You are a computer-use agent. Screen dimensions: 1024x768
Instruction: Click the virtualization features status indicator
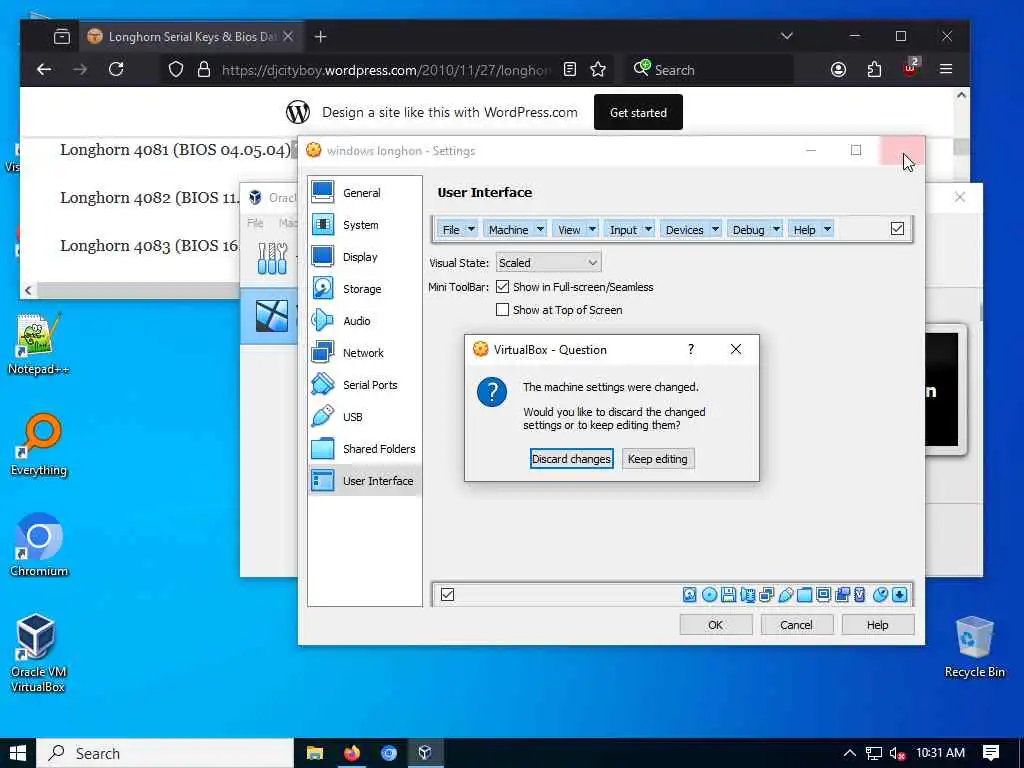[859, 594]
